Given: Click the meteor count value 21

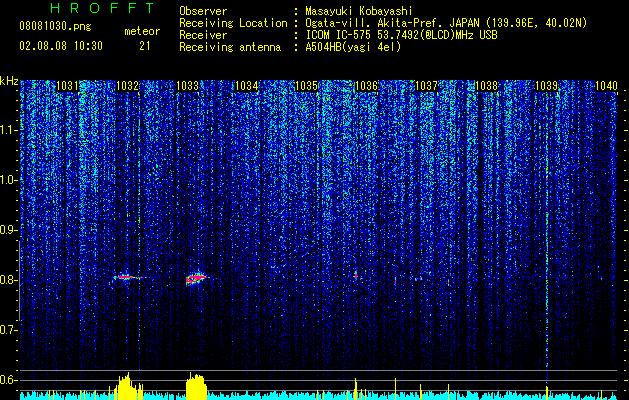Looking at the screenshot, I should (x=144, y=46).
